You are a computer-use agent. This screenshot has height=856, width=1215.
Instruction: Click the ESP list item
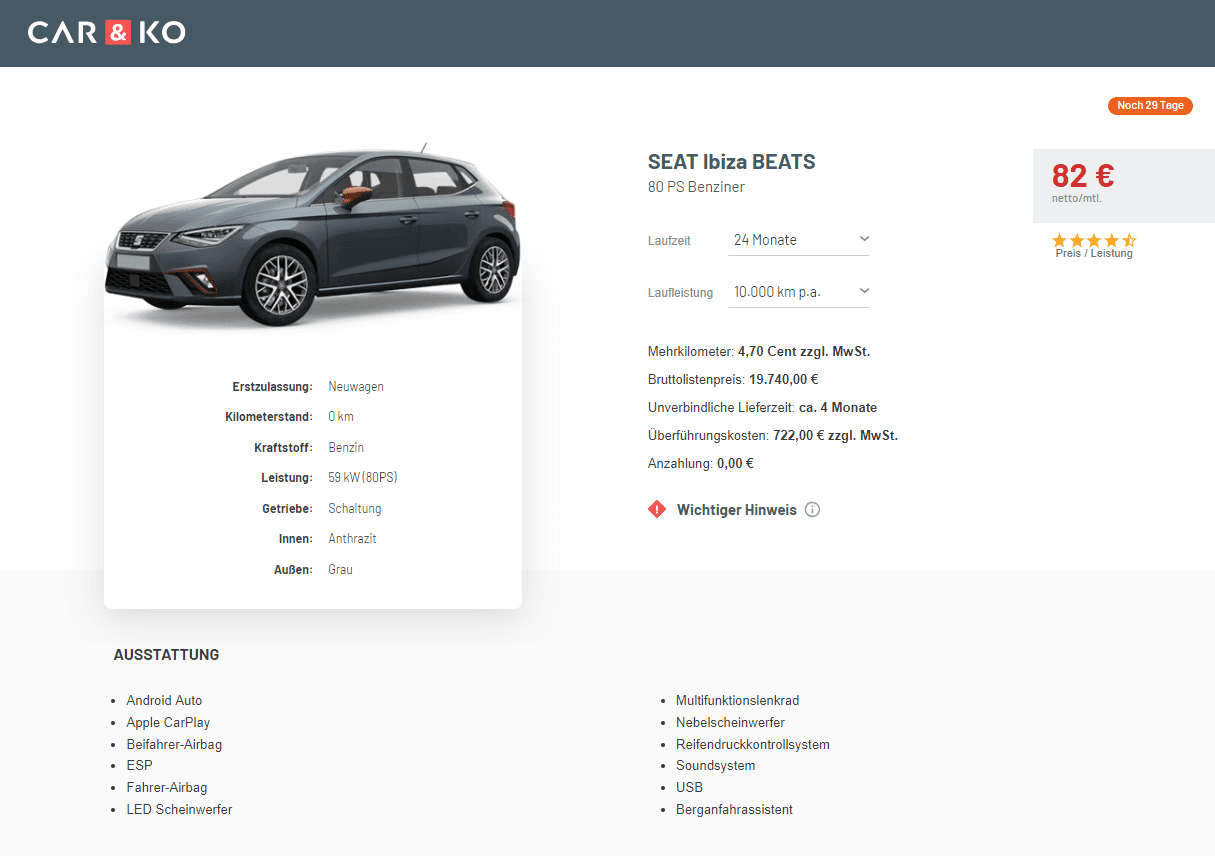(x=140, y=766)
